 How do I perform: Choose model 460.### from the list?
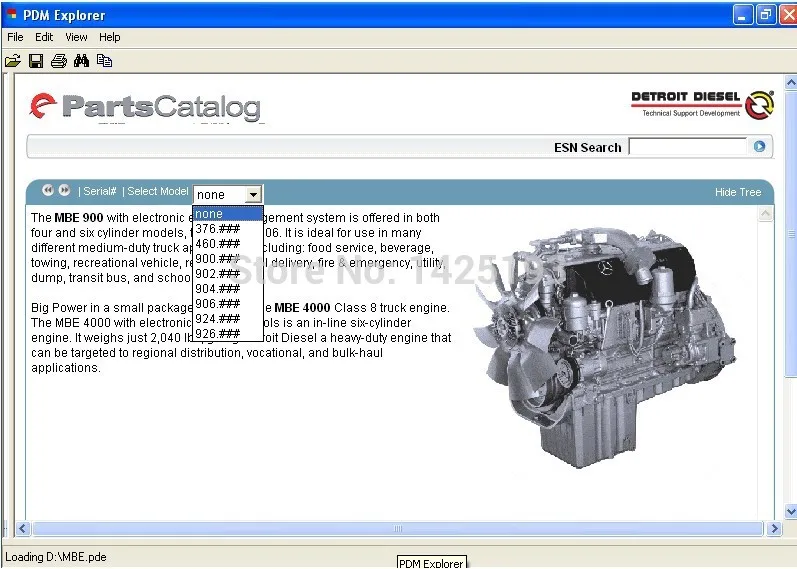228,244
